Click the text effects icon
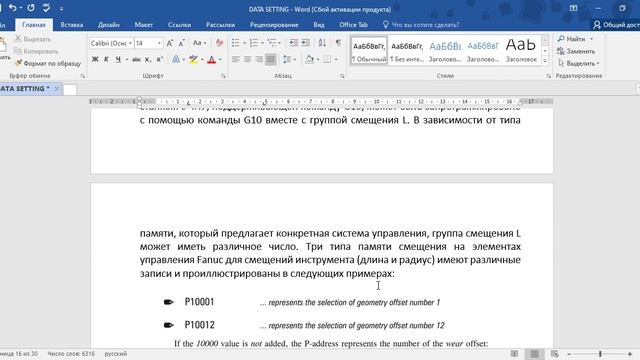Screen dimensions: 640x360 point(176,60)
